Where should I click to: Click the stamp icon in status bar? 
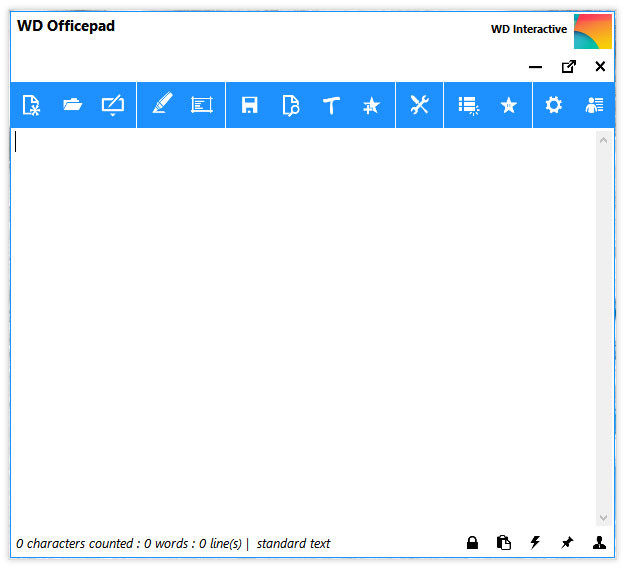tap(599, 543)
